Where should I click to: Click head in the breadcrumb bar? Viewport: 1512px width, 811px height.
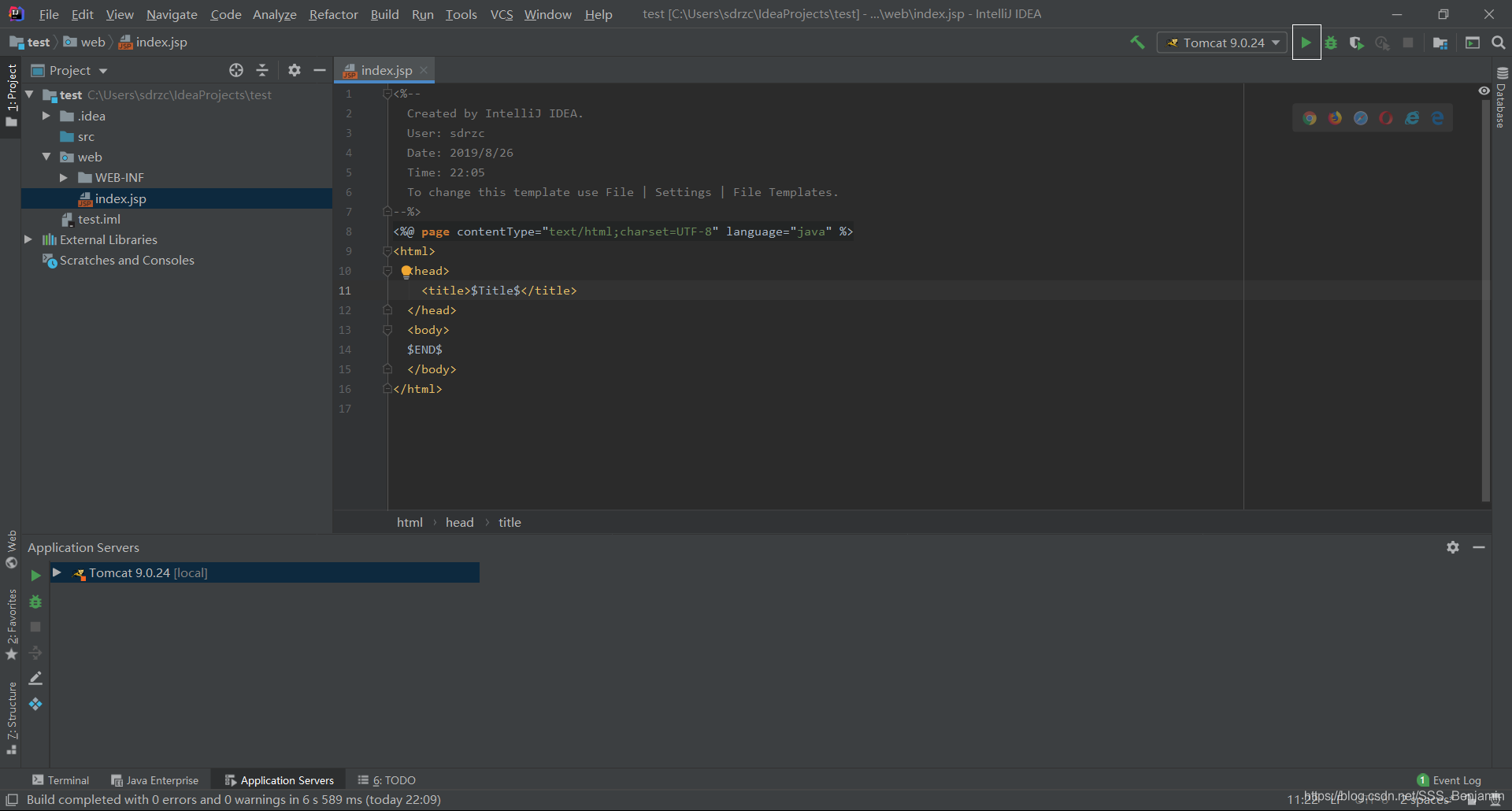[460, 522]
